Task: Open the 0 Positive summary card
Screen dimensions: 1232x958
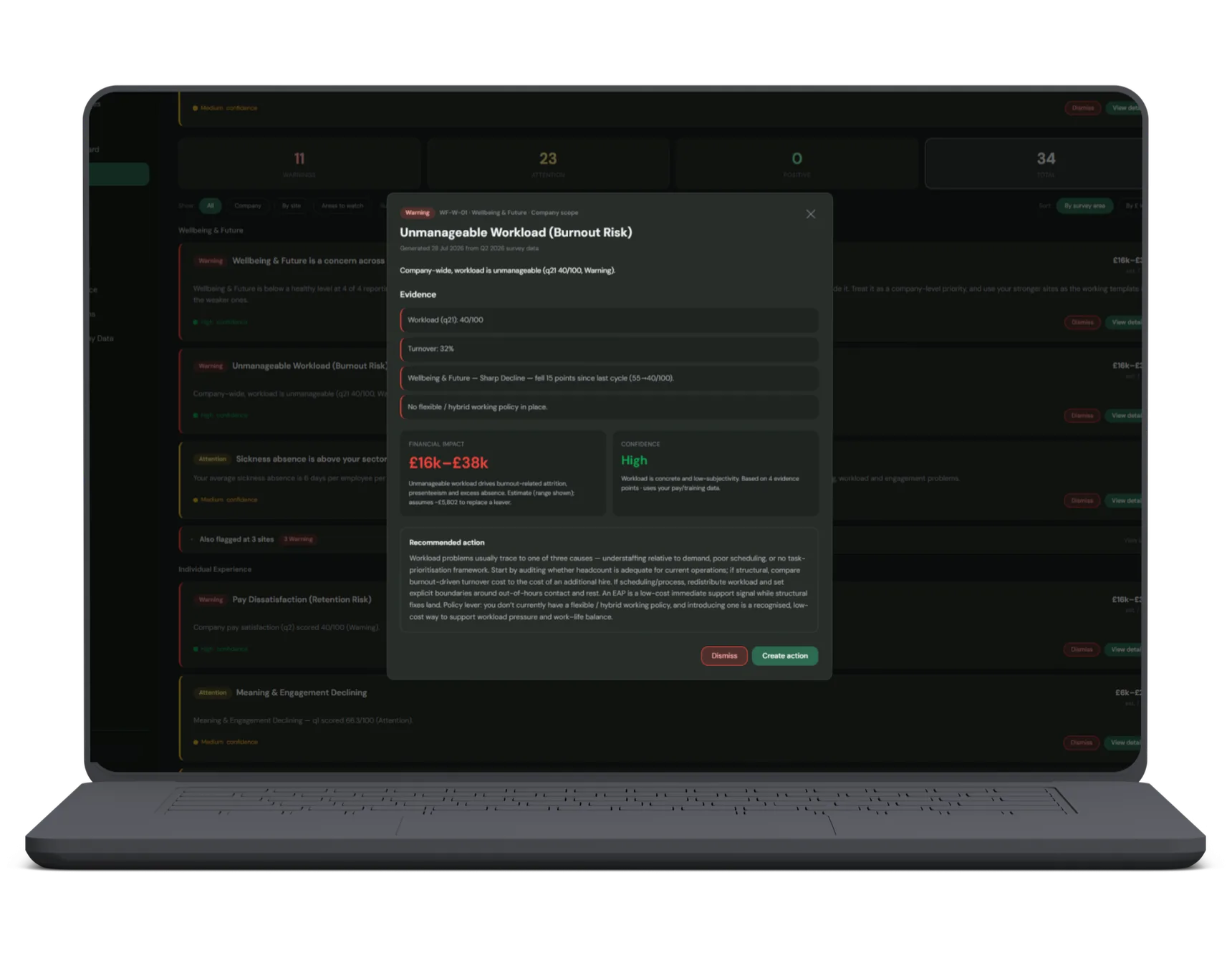Action: click(x=797, y=163)
